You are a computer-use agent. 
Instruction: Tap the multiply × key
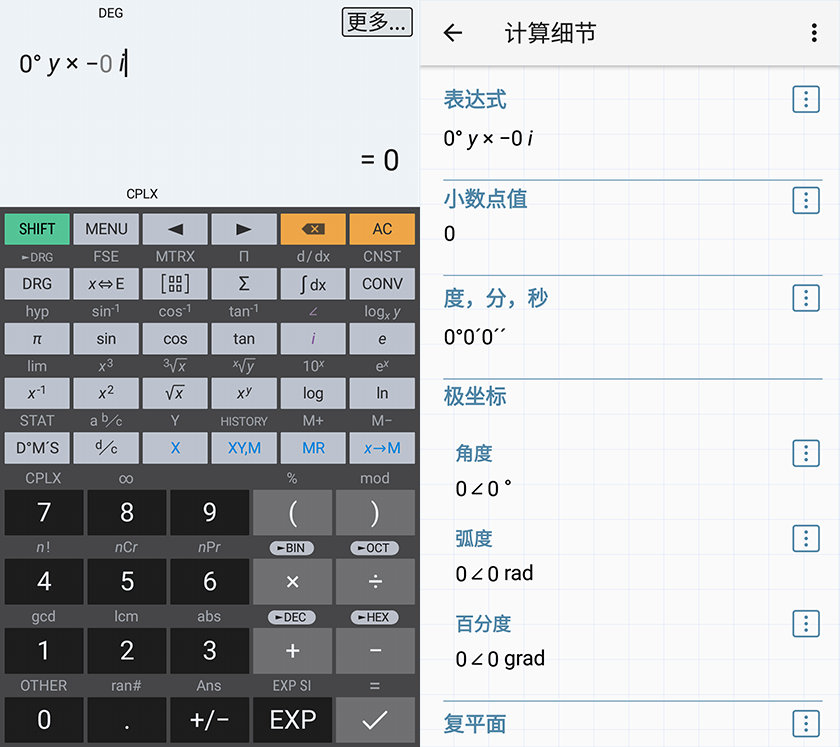[x=292, y=581]
